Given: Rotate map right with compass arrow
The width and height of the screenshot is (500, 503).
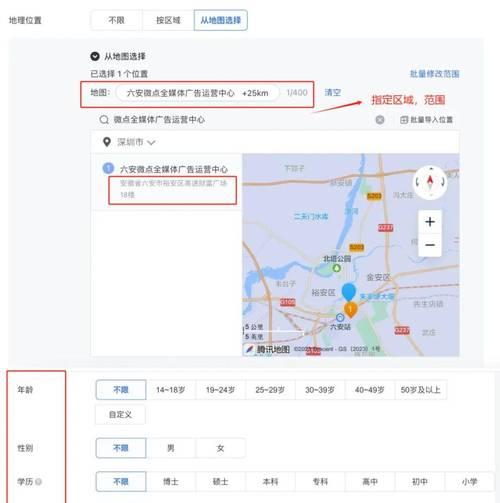Looking at the screenshot, I should [443, 182].
